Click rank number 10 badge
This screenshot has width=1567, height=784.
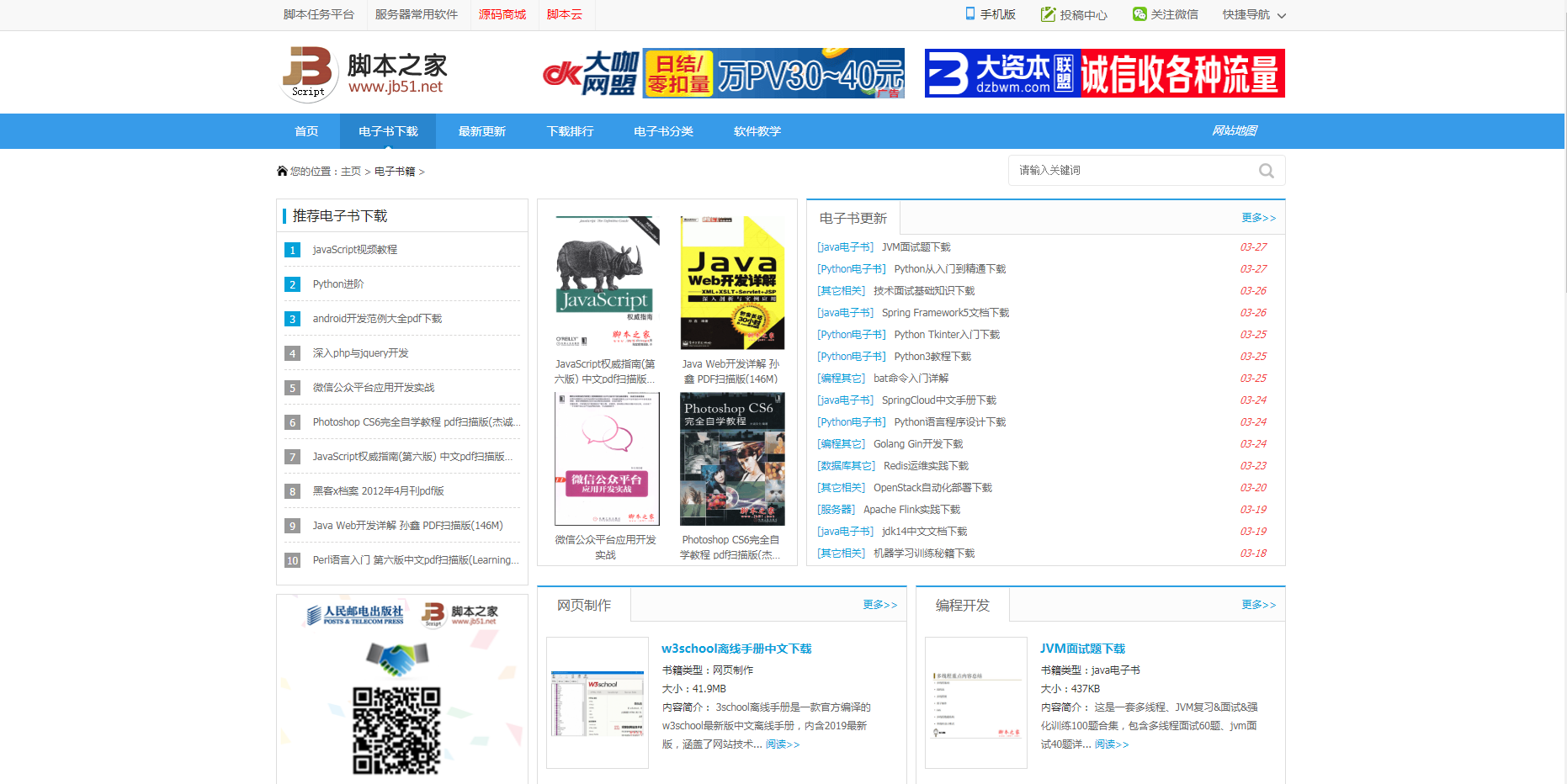292,560
